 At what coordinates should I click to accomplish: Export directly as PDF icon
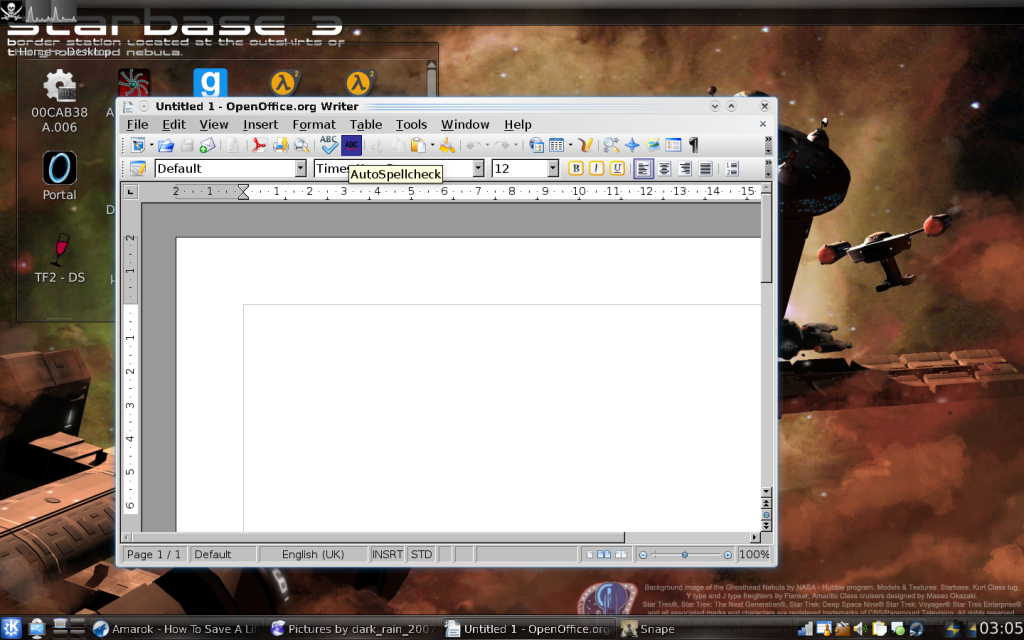click(259, 145)
